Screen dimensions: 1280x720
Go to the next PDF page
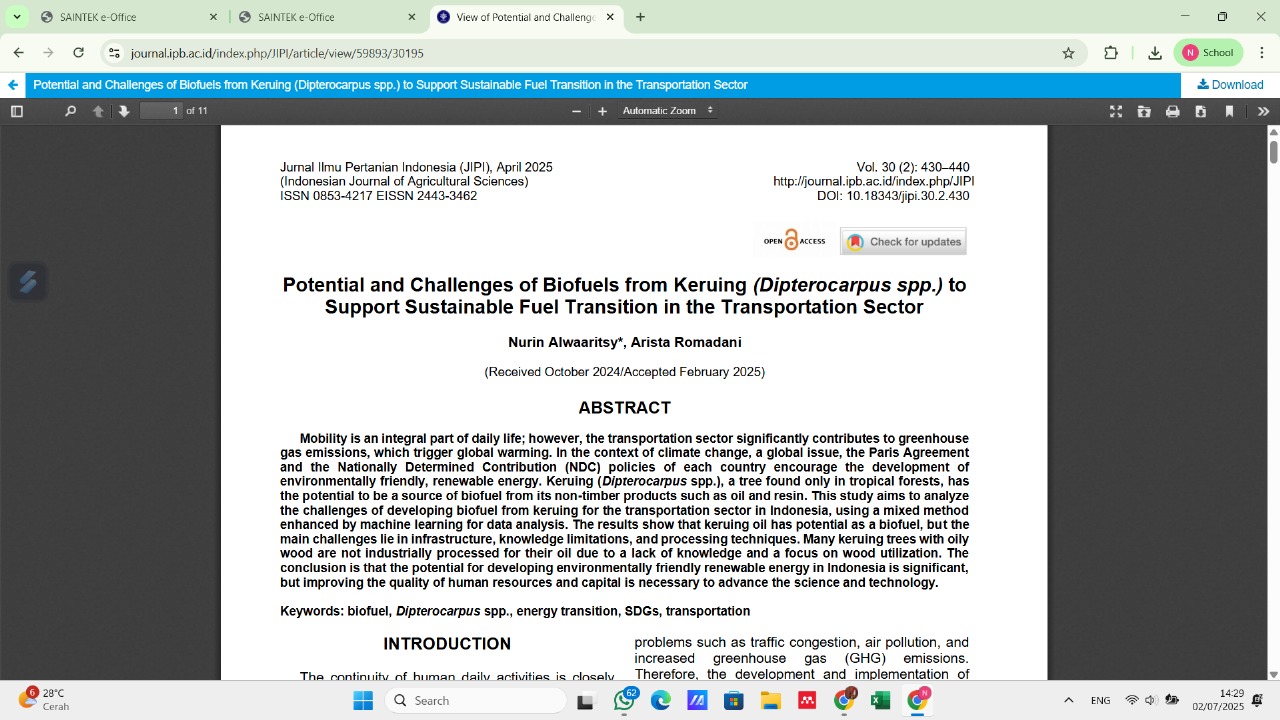[124, 111]
